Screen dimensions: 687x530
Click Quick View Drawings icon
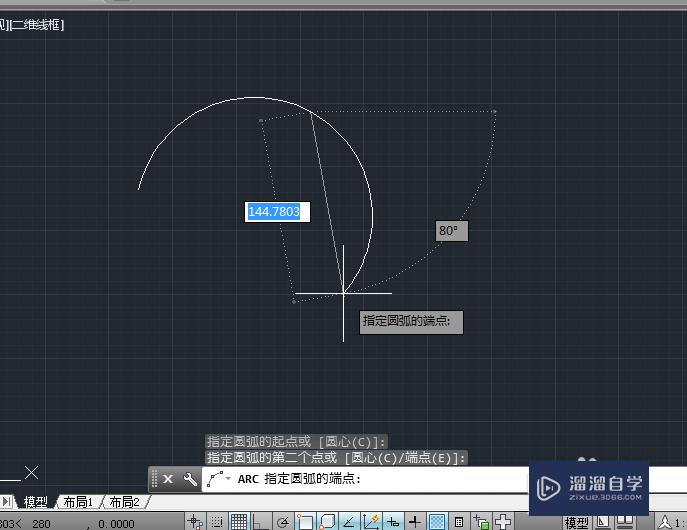pos(624,522)
